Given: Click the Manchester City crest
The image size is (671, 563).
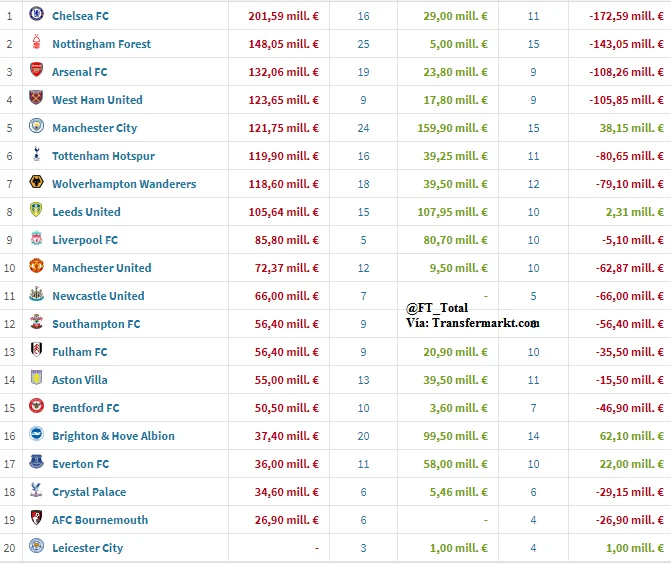Looking at the screenshot, I should [x=36, y=126].
